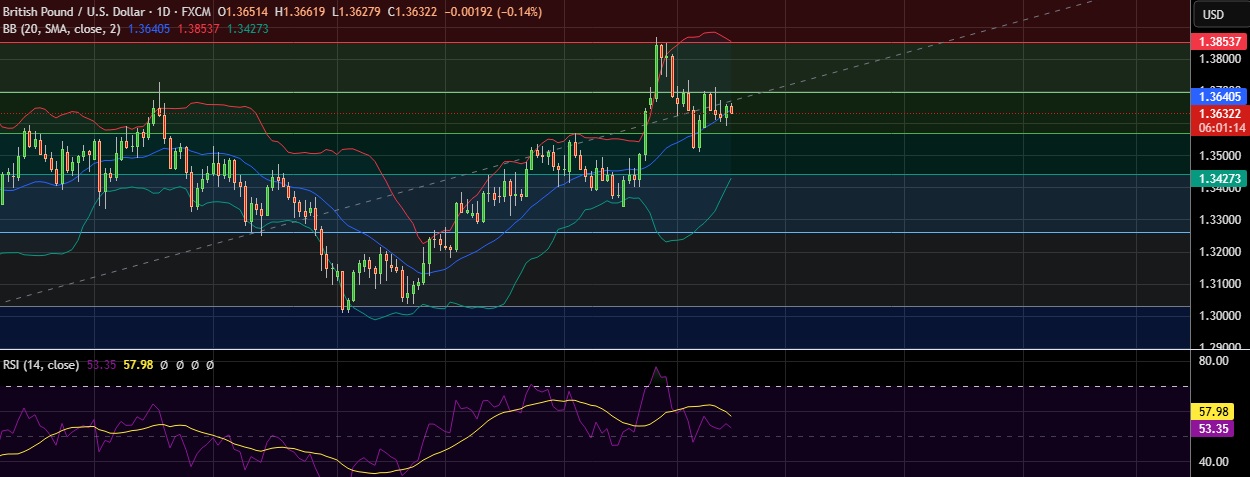Screen dimensions: 1250x477
Task: Click the RSI-MA value 57.98 in legend
Action: pos(138,365)
